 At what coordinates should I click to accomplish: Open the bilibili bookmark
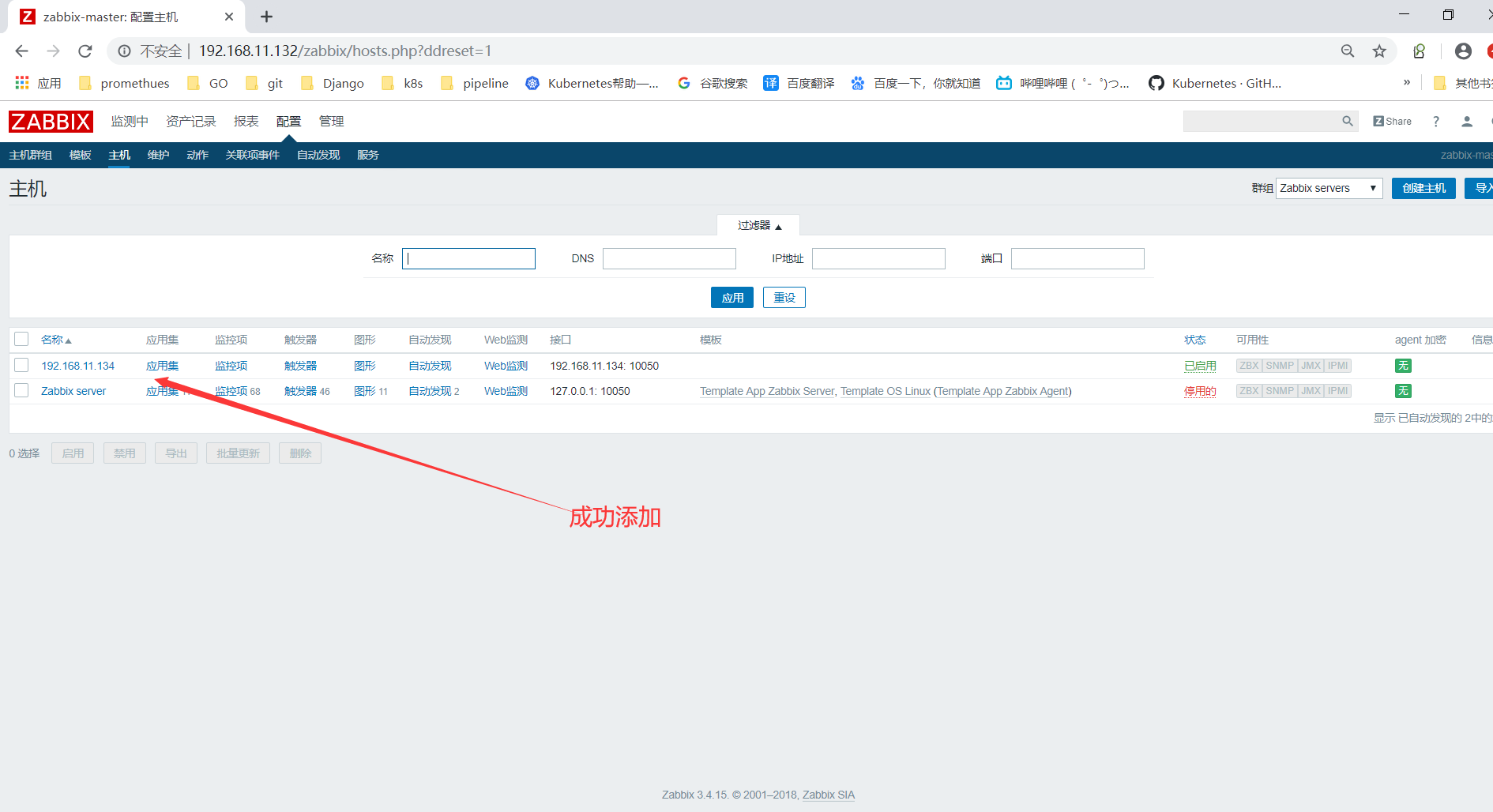tap(1062, 83)
